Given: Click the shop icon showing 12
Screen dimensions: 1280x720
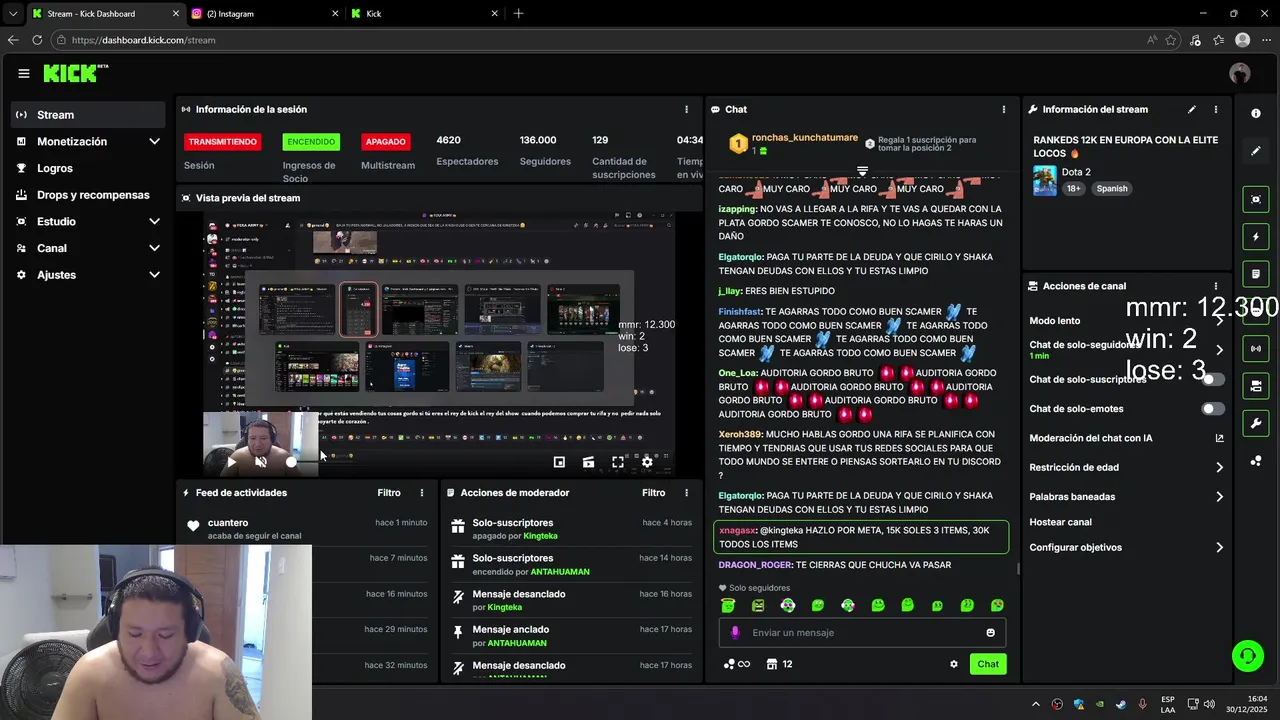Looking at the screenshot, I should [x=779, y=664].
